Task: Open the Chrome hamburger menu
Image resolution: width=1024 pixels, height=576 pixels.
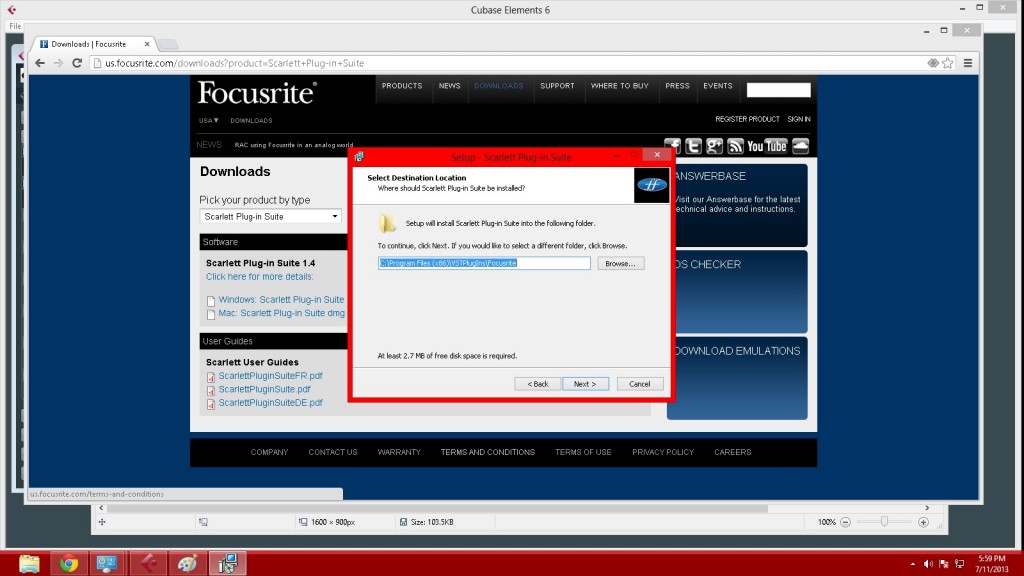Action: 968,63
